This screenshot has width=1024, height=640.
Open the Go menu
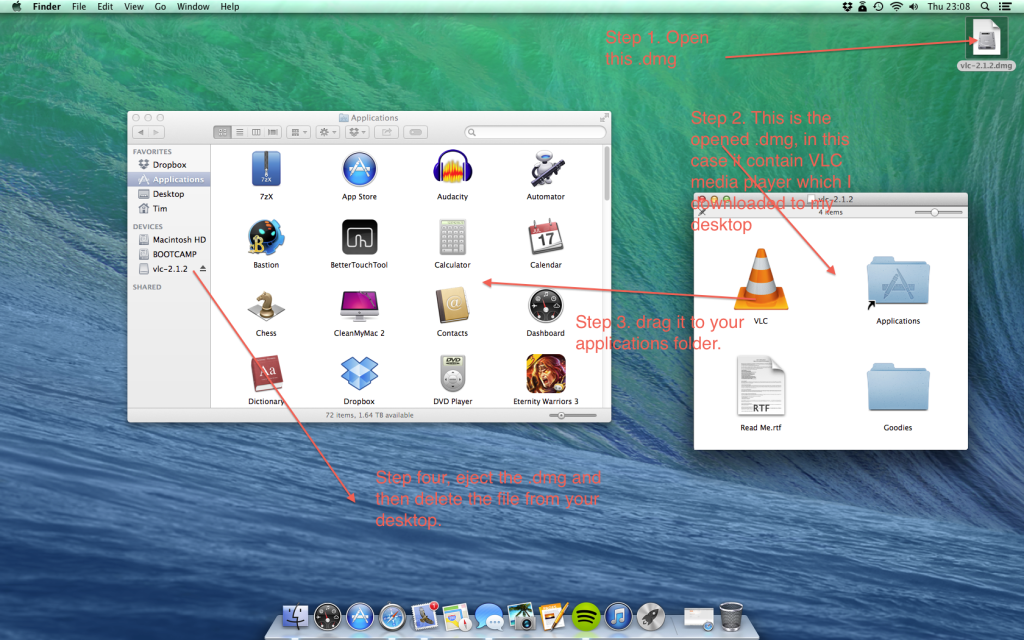coord(160,7)
